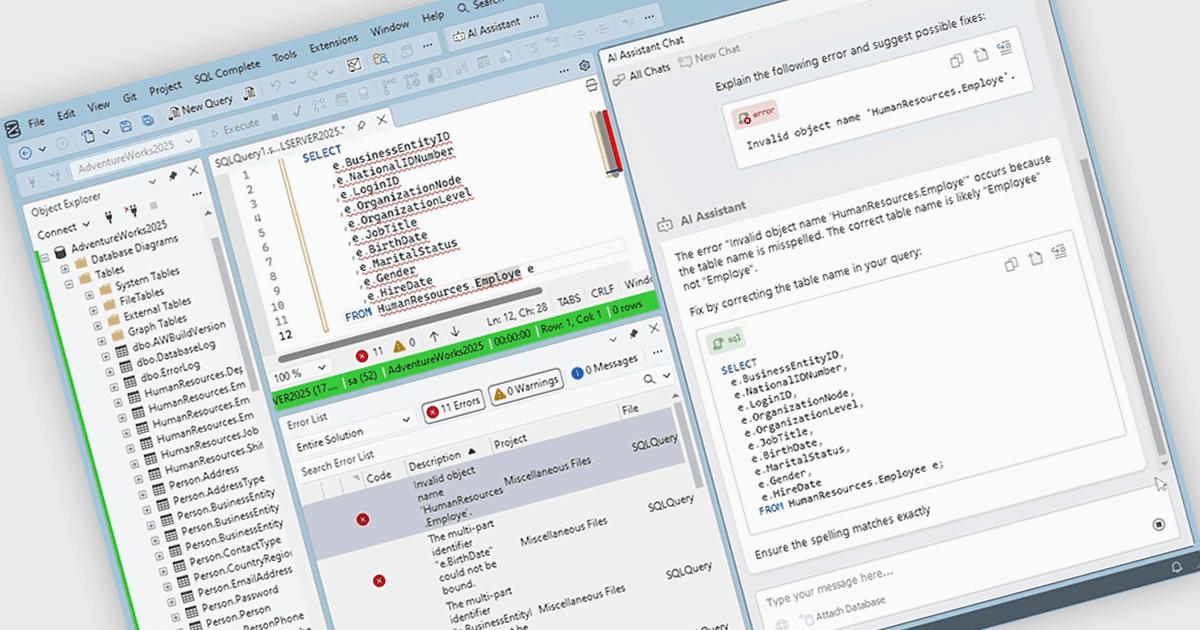Toggle the 11 Errors filter button

pyautogui.click(x=452, y=407)
